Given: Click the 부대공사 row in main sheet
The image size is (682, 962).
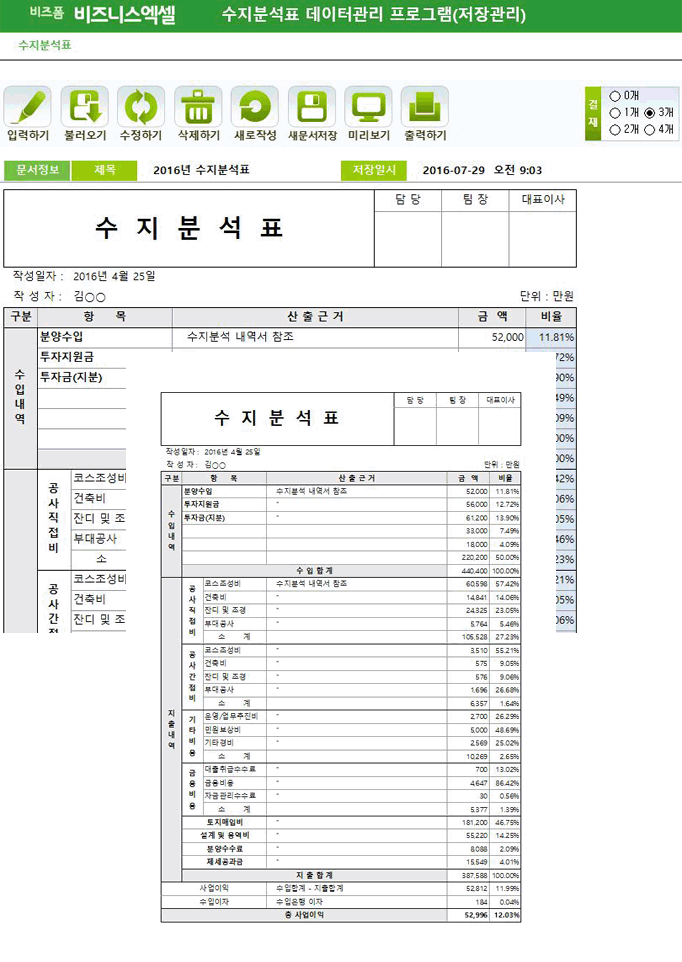Looking at the screenshot, I should (99, 539).
